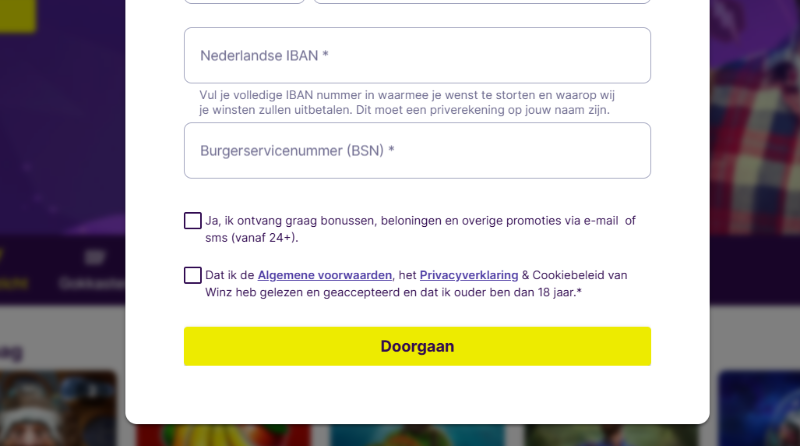This screenshot has width=800, height=446.
Task: Enable bonuses and promotions opt-in checkbox
Action: tap(193, 221)
